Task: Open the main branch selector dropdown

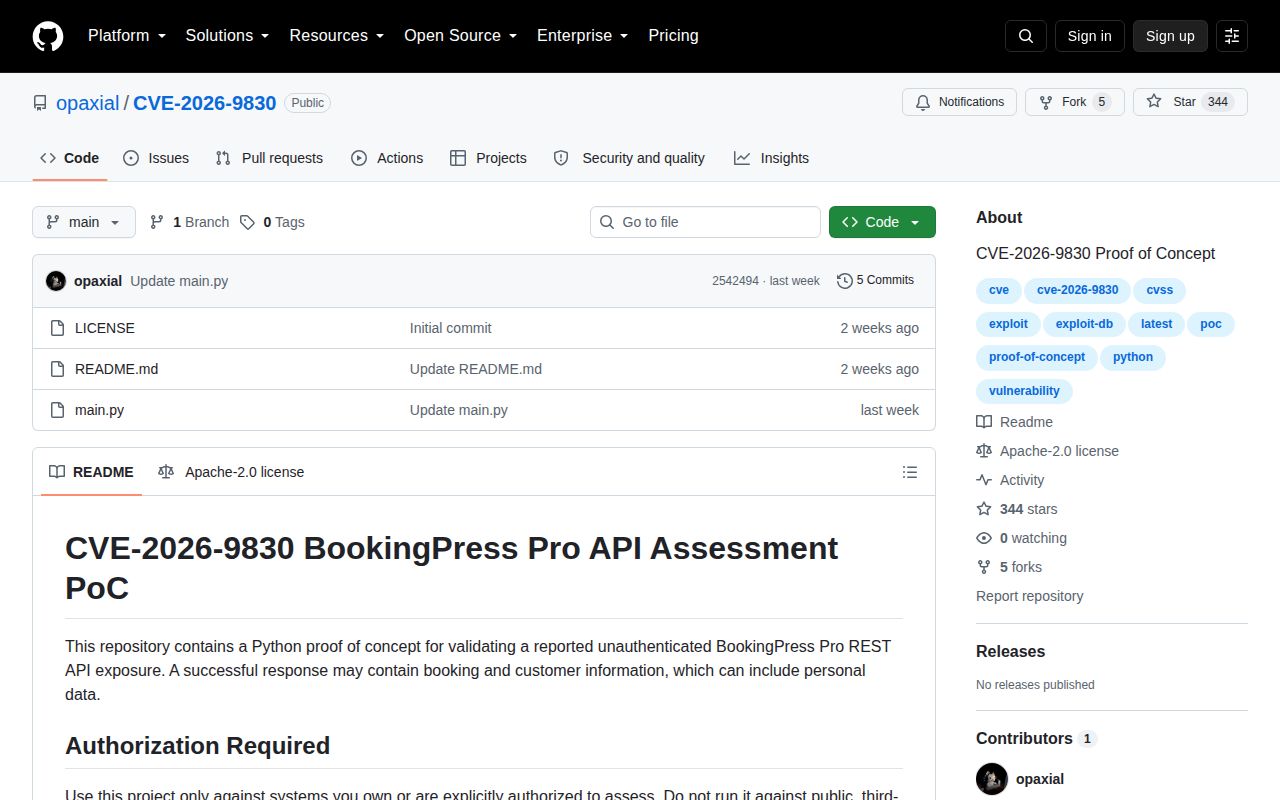Action: pos(84,222)
